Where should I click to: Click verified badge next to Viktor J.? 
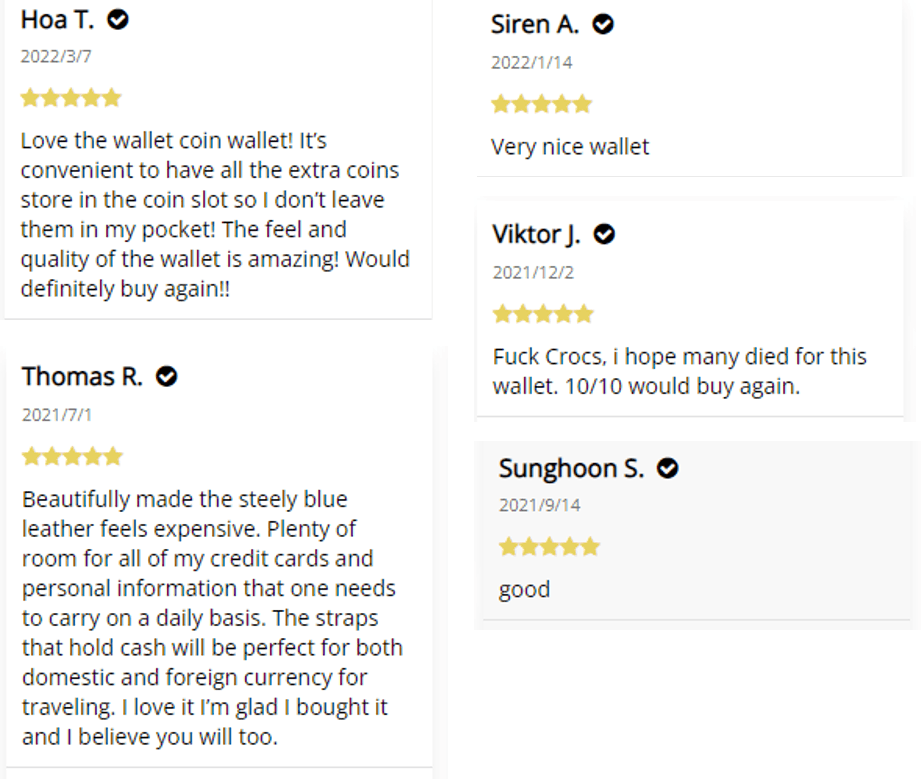(x=604, y=235)
